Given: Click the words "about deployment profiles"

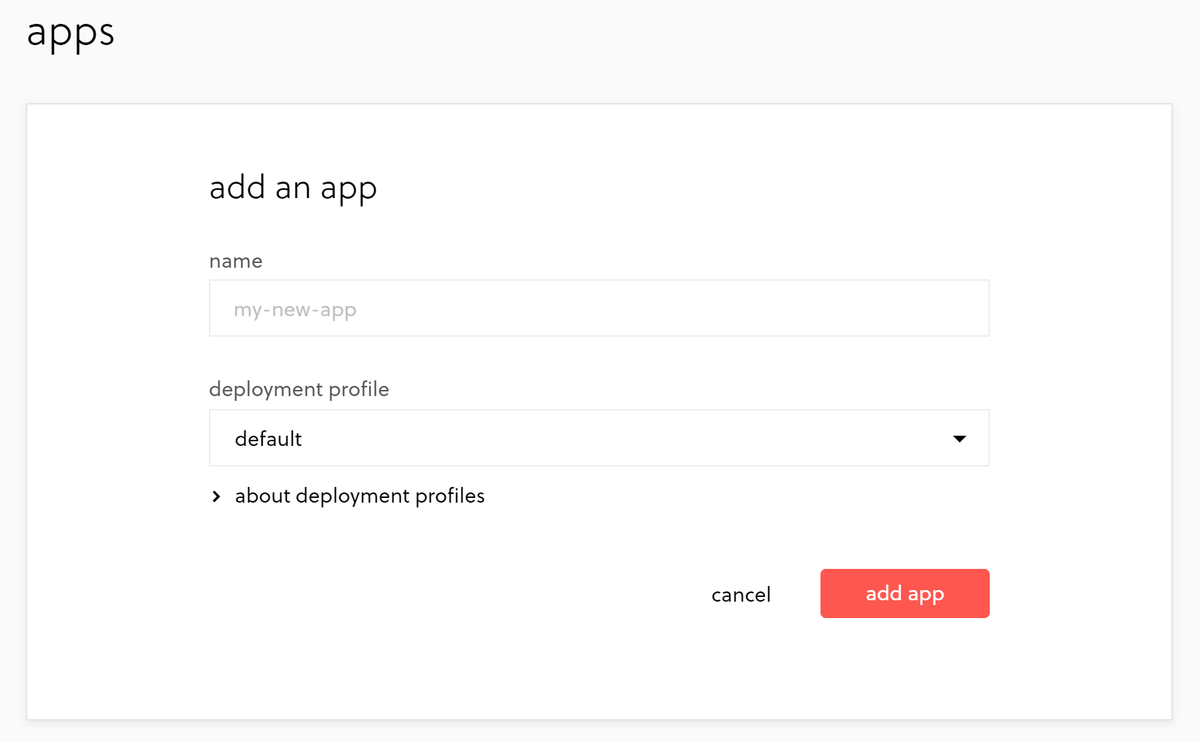Looking at the screenshot, I should click(359, 496).
